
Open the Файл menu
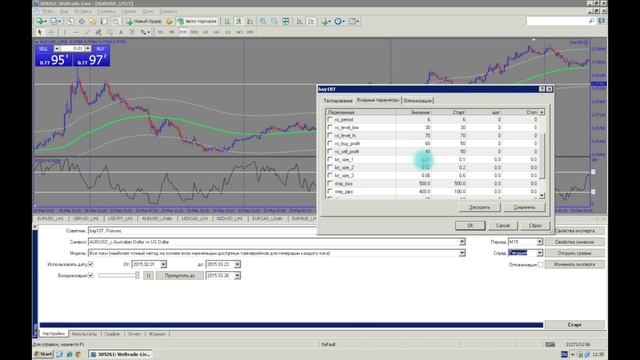(48, 11)
